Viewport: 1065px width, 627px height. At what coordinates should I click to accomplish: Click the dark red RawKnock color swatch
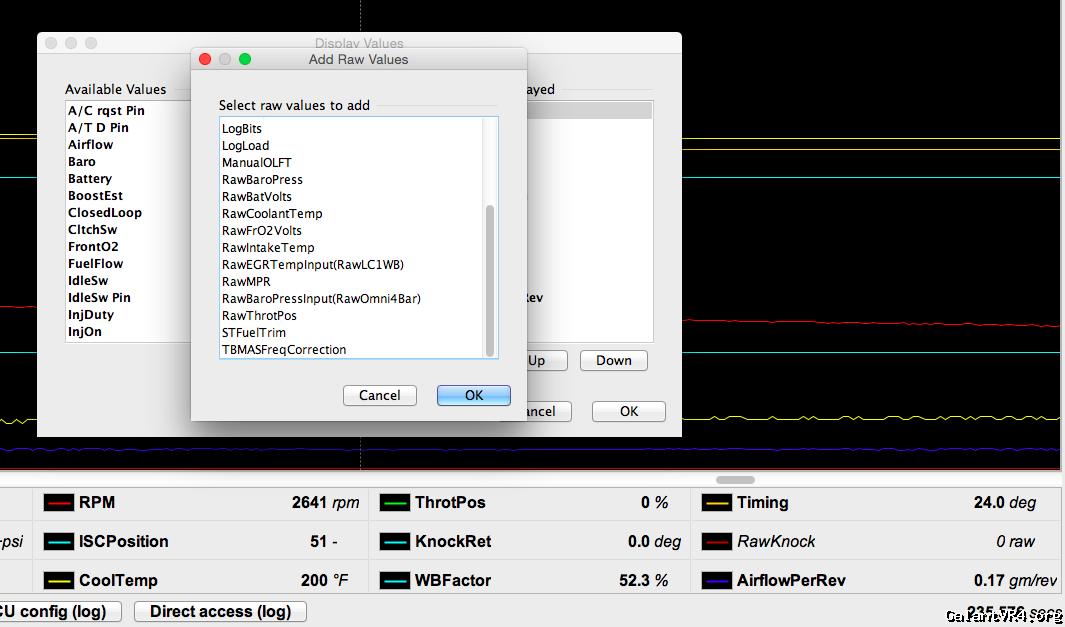tap(717, 542)
